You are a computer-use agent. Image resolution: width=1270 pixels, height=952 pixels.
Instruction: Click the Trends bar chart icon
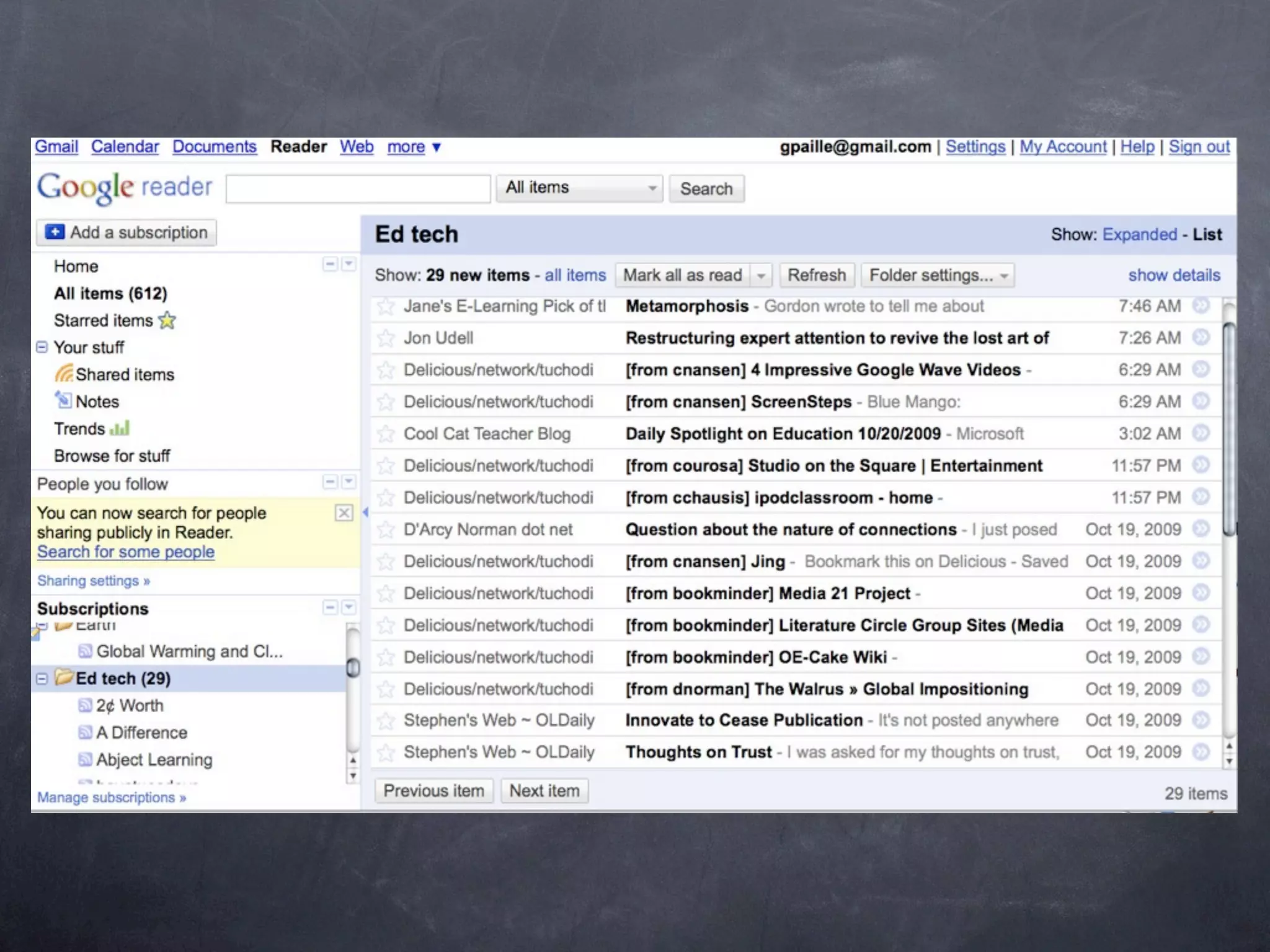(x=120, y=428)
